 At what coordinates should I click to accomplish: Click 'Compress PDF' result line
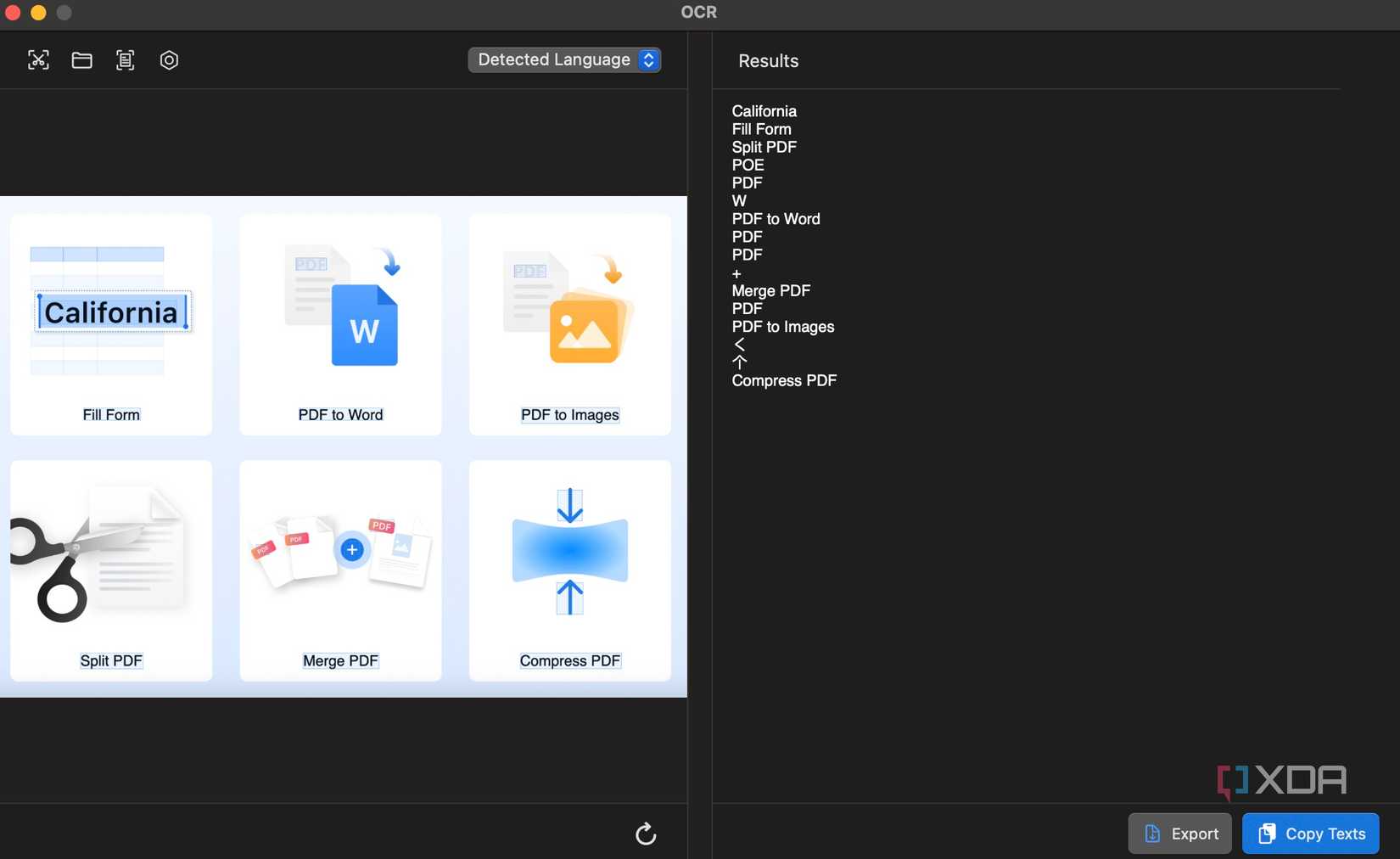[784, 380]
